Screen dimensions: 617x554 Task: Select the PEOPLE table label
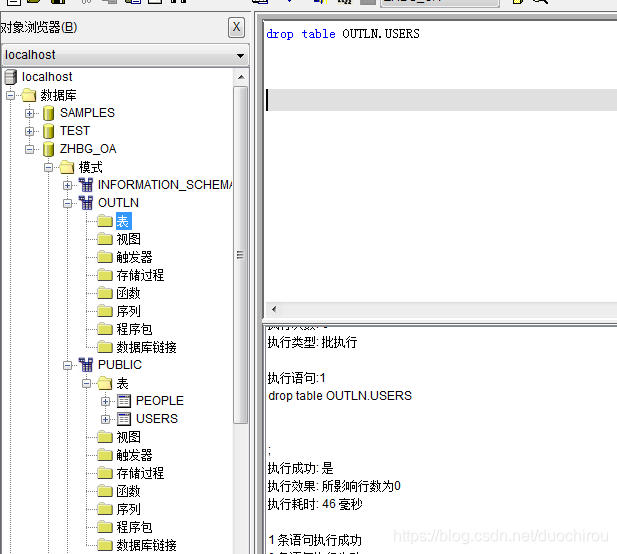tap(160, 401)
